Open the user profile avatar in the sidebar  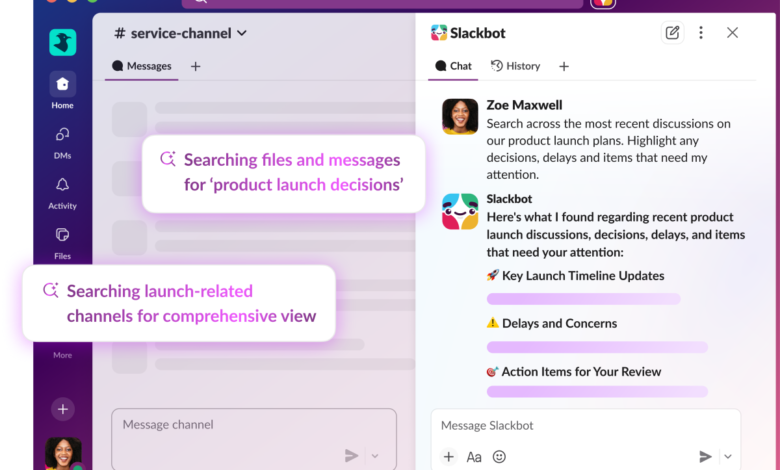click(63, 454)
